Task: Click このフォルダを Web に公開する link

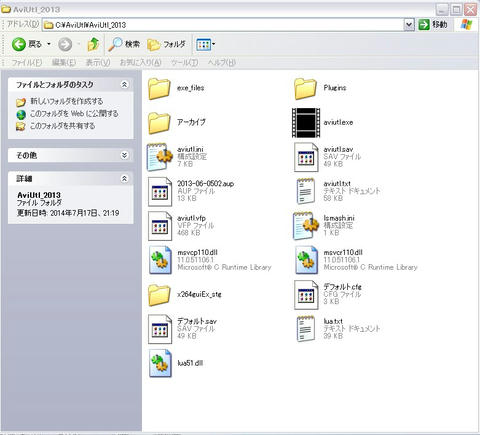Action: [74, 113]
